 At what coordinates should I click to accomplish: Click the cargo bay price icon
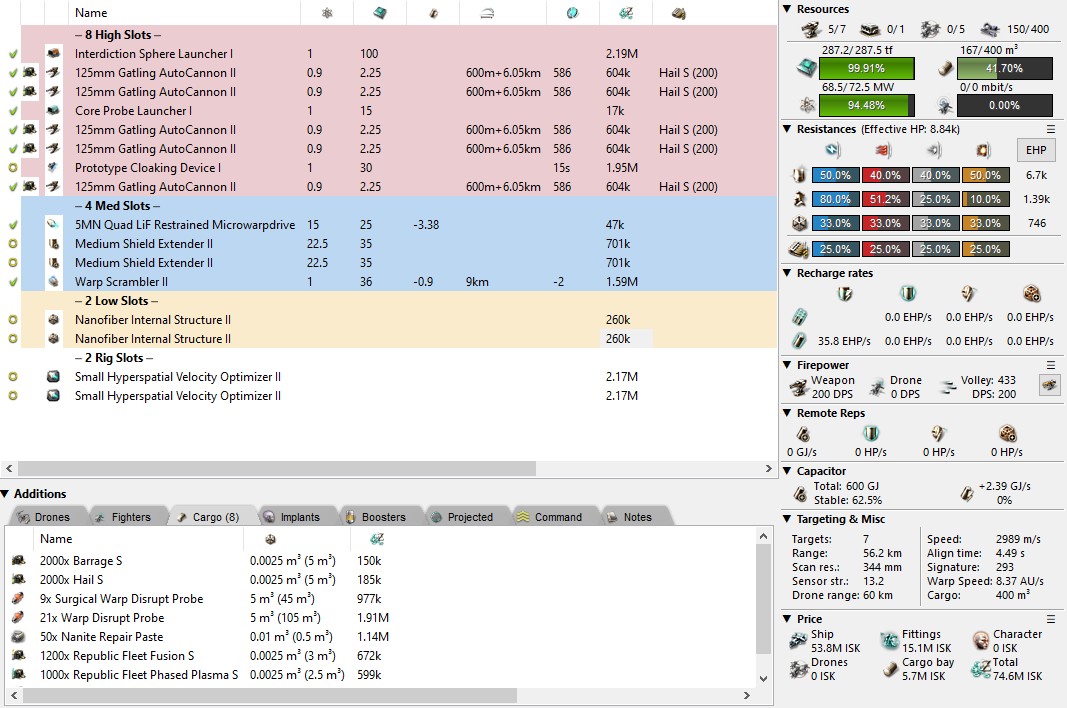[891, 669]
